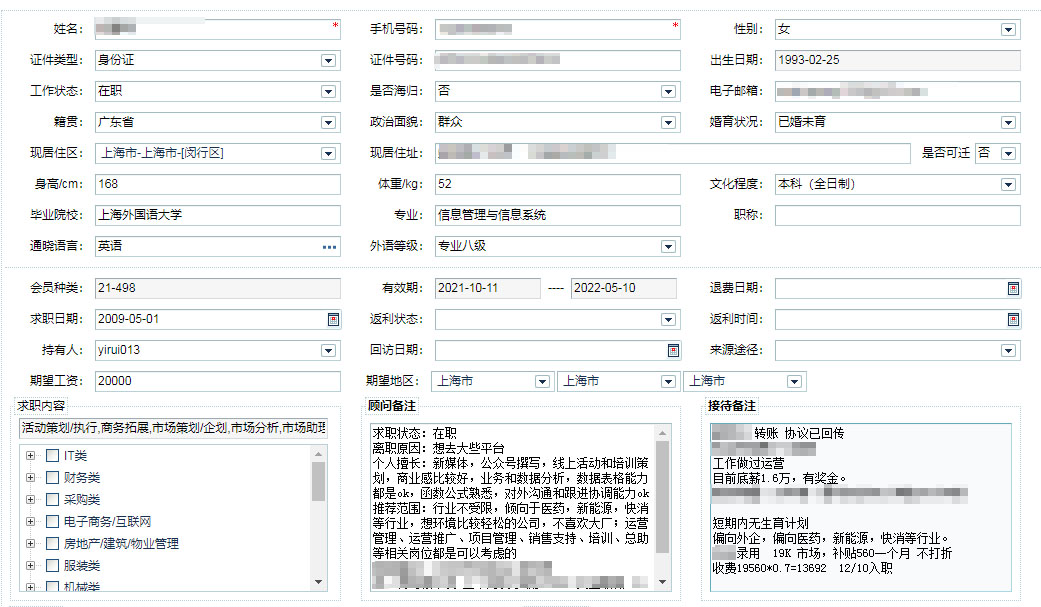Click the 姓名 input field
Image resolution: width=1041 pixels, height=607 pixels.
click(x=218, y=29)
